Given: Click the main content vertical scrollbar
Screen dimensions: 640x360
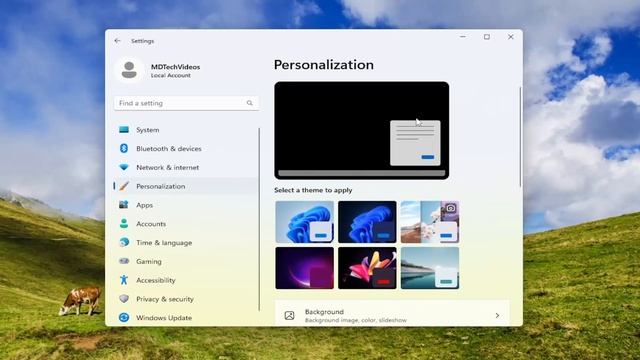Looking at the screenshot, I should 520,137.
